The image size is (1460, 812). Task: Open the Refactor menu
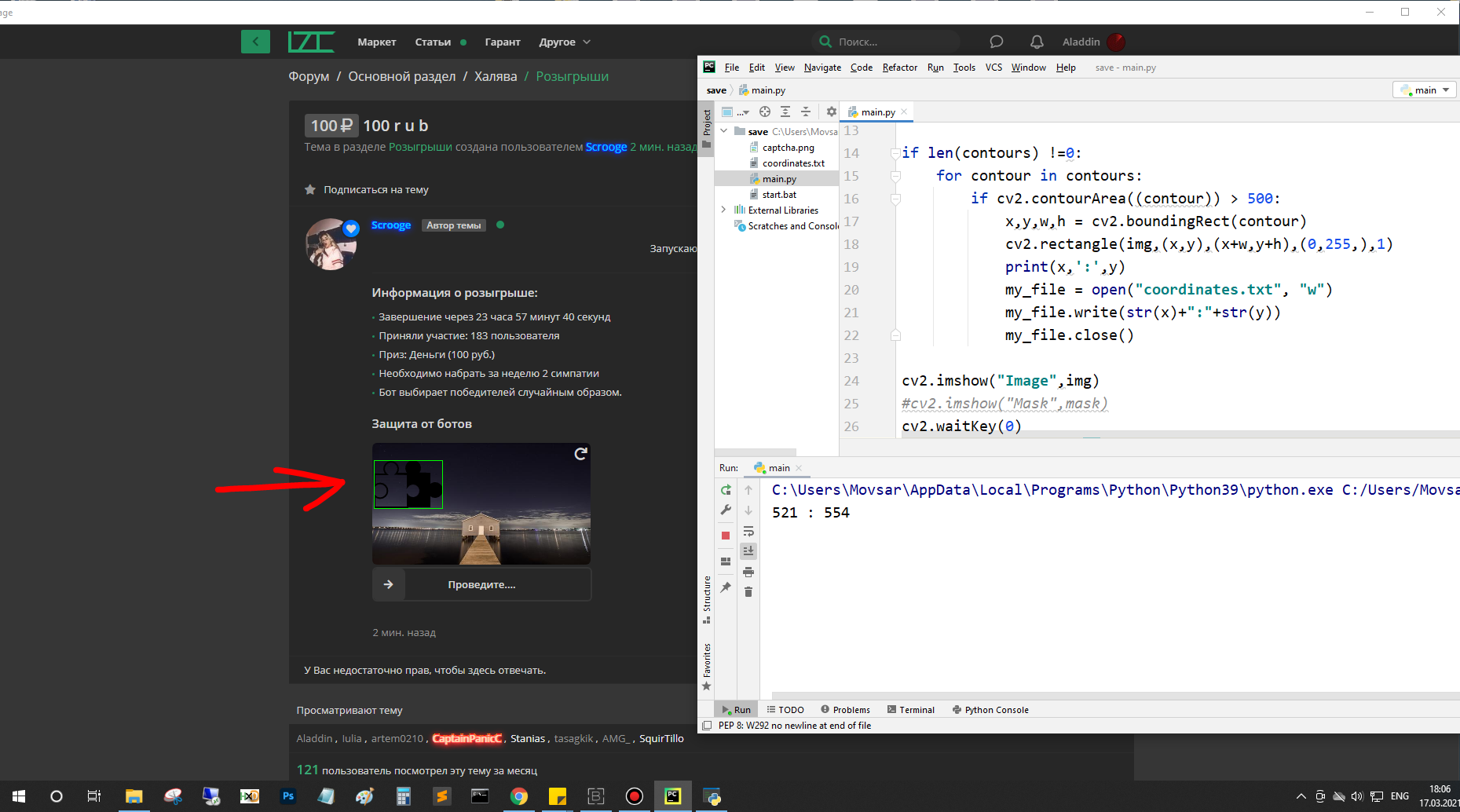[x=899, y=68]
